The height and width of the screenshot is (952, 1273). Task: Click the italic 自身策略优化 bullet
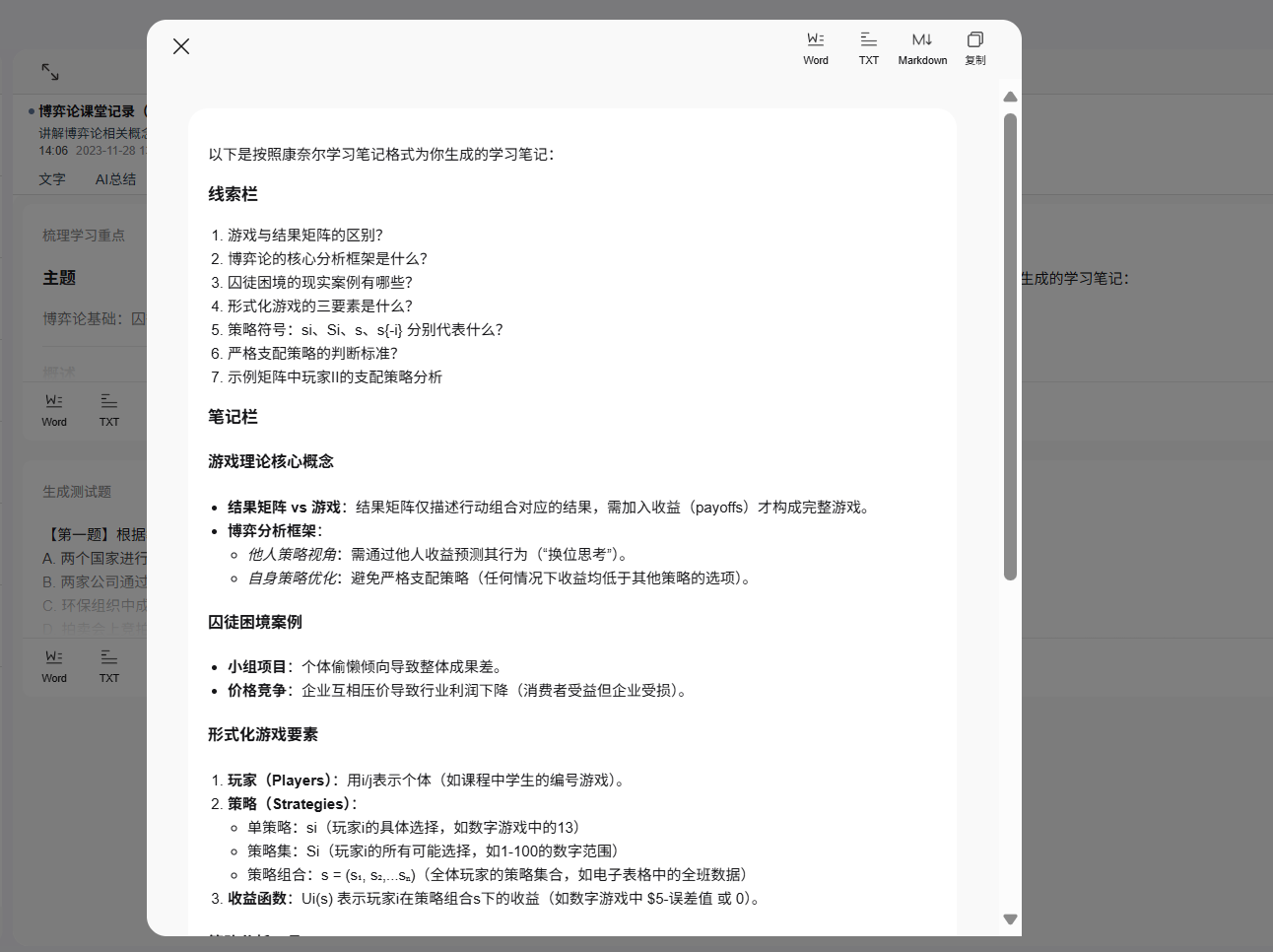[x=292, y=578]
